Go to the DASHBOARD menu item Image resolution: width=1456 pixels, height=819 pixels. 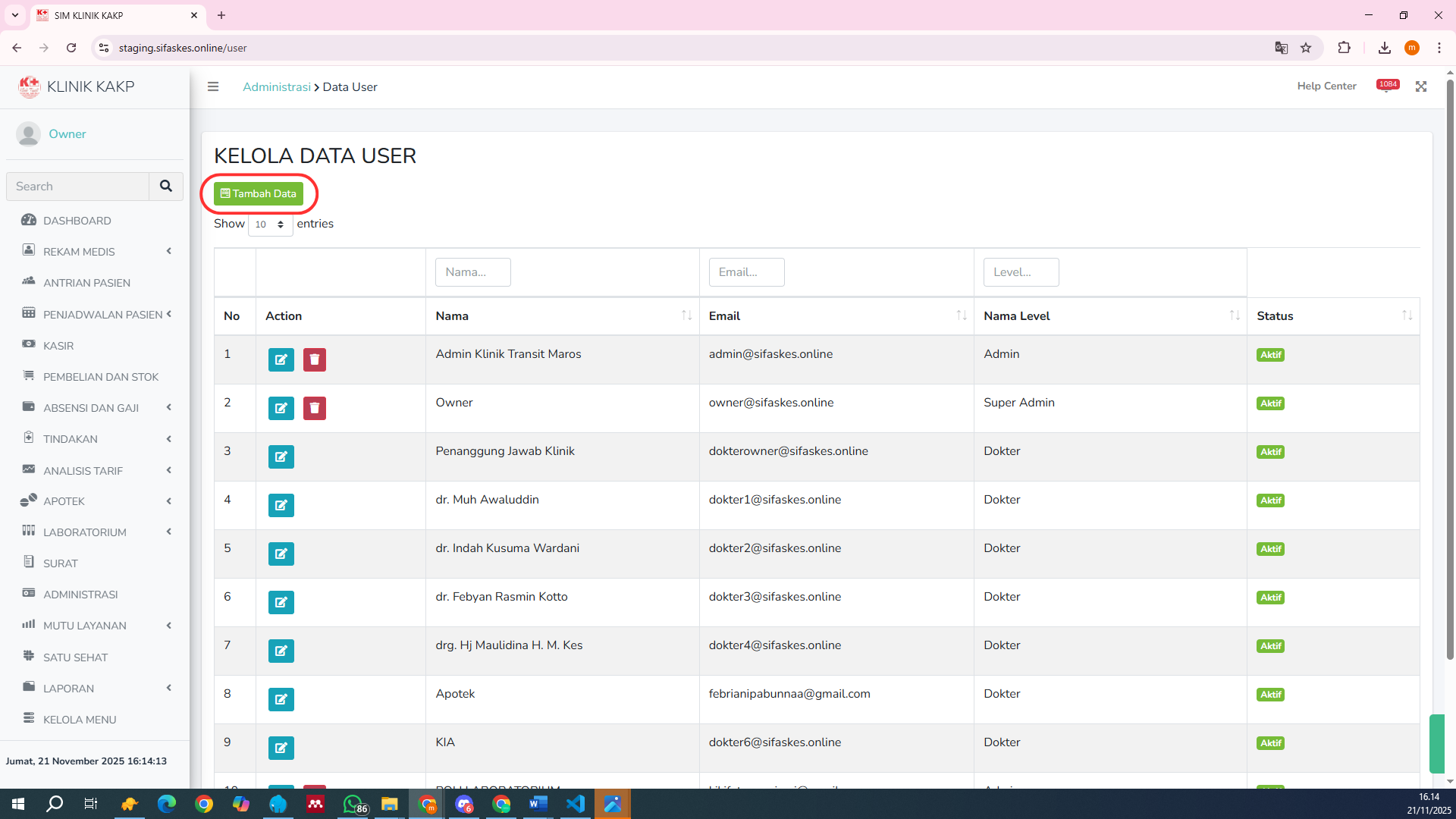pyautogui.click(x=77, y=221)
